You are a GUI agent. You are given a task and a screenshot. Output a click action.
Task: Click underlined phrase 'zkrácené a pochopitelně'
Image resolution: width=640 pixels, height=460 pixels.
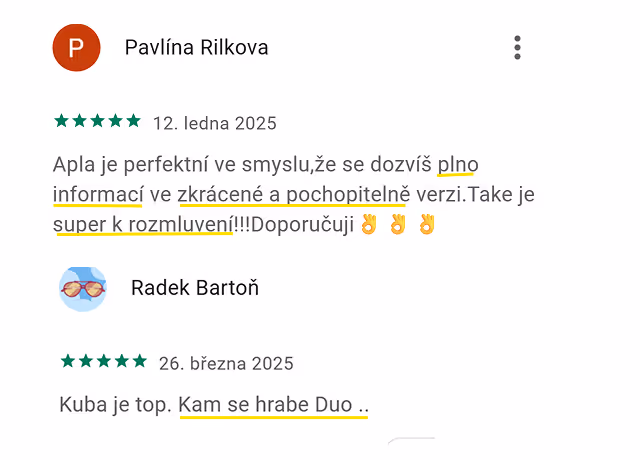tap(293, 194)
